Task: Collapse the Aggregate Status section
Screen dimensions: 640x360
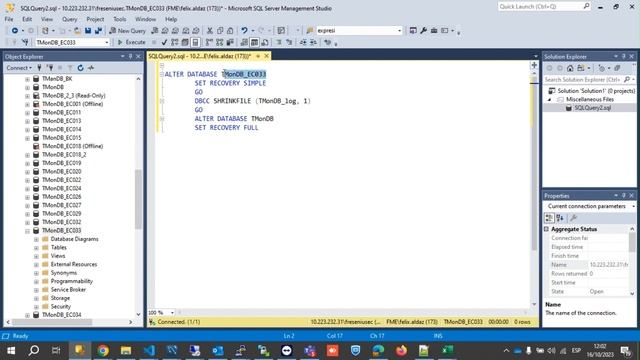Action: pos(547,229)
